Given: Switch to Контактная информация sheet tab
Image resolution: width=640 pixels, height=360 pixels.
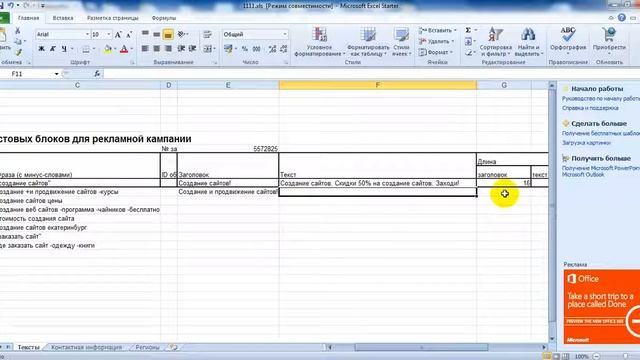Looking at the screenshot, I should pyautogui.click(x=87, y=347).
